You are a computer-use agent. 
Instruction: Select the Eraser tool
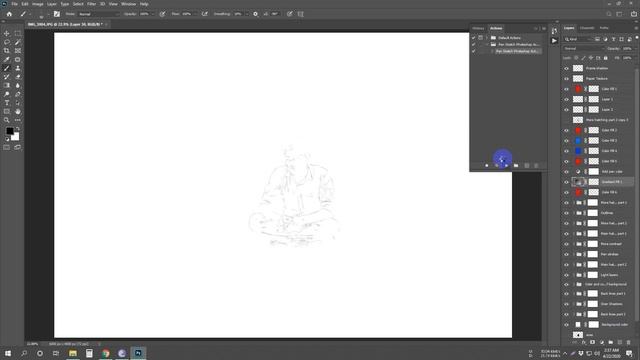click(x=18, y=77)
